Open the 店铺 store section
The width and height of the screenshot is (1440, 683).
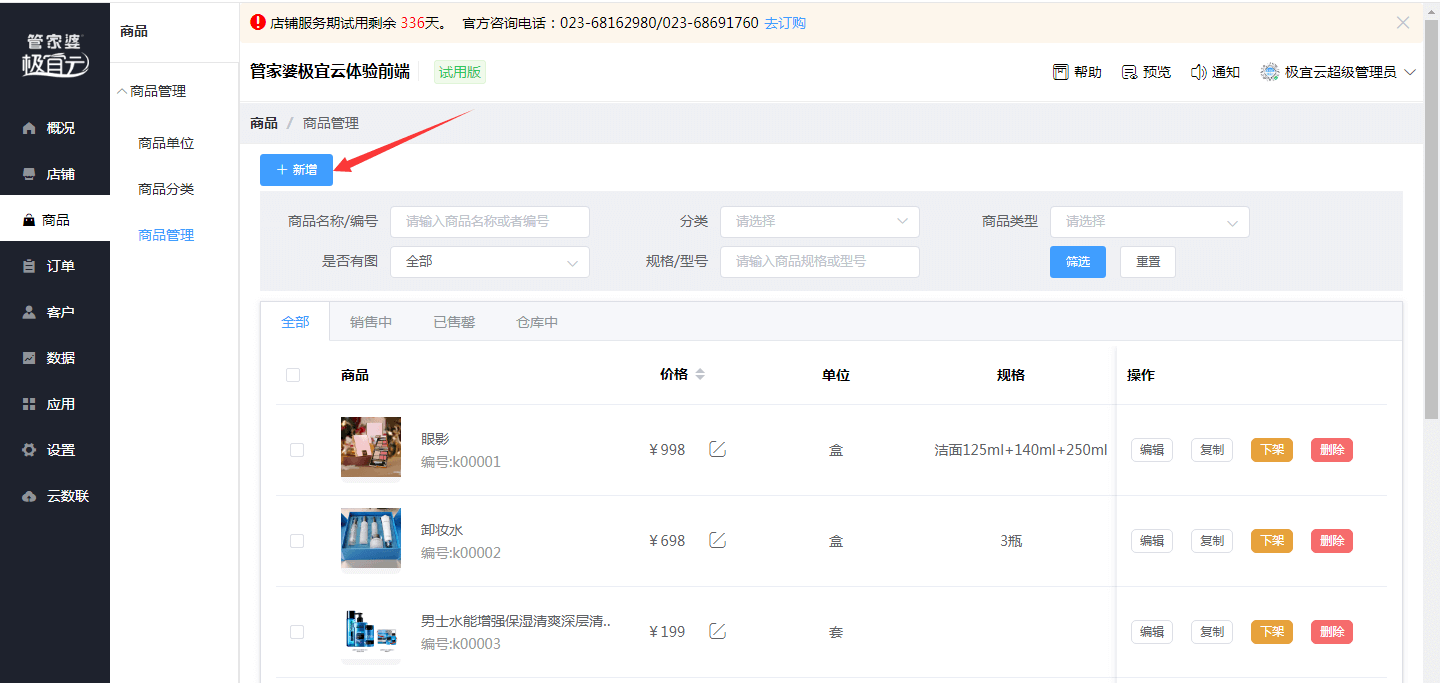coord(55,174)
